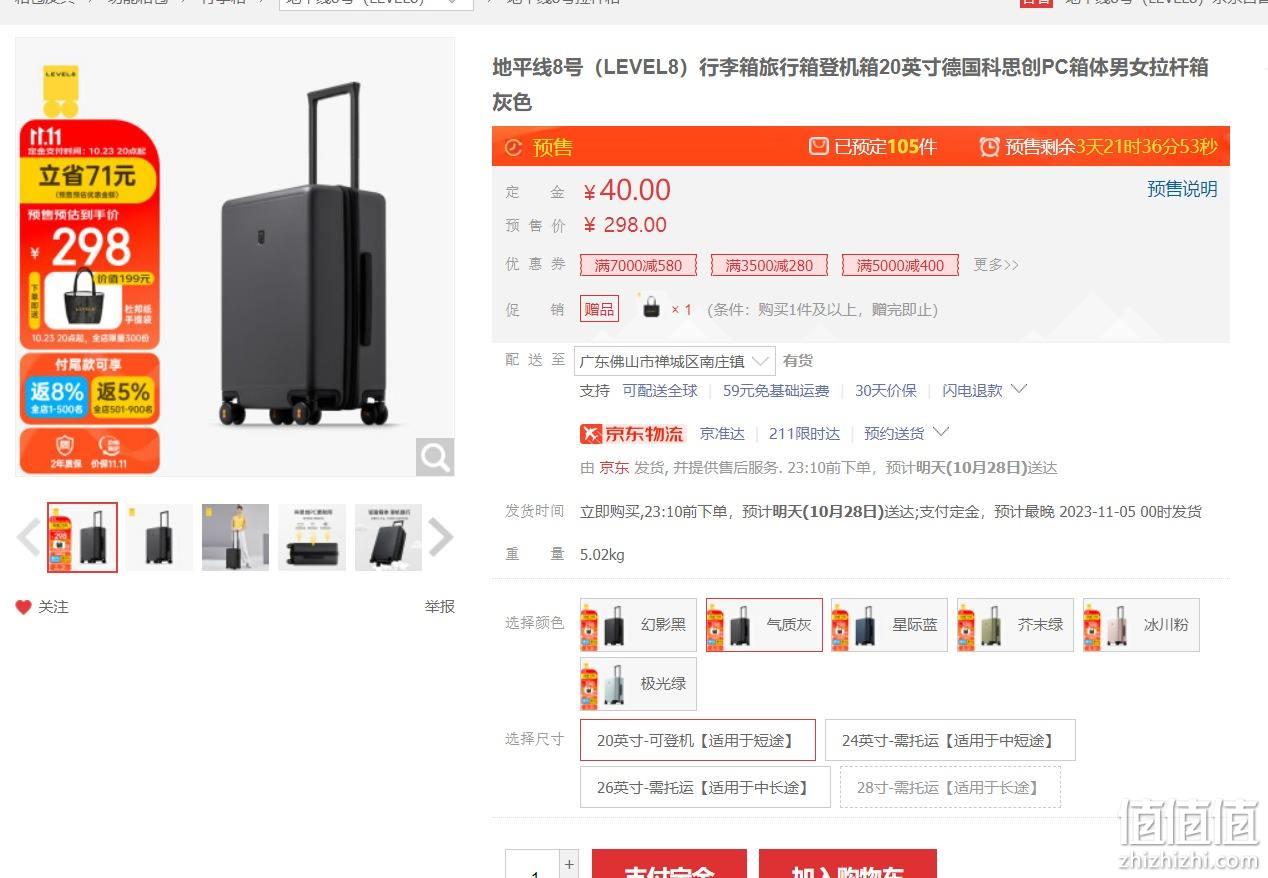Choose the 星际蓝 color swatch
The image size is (1268, 878).
(x=889, y=625)
